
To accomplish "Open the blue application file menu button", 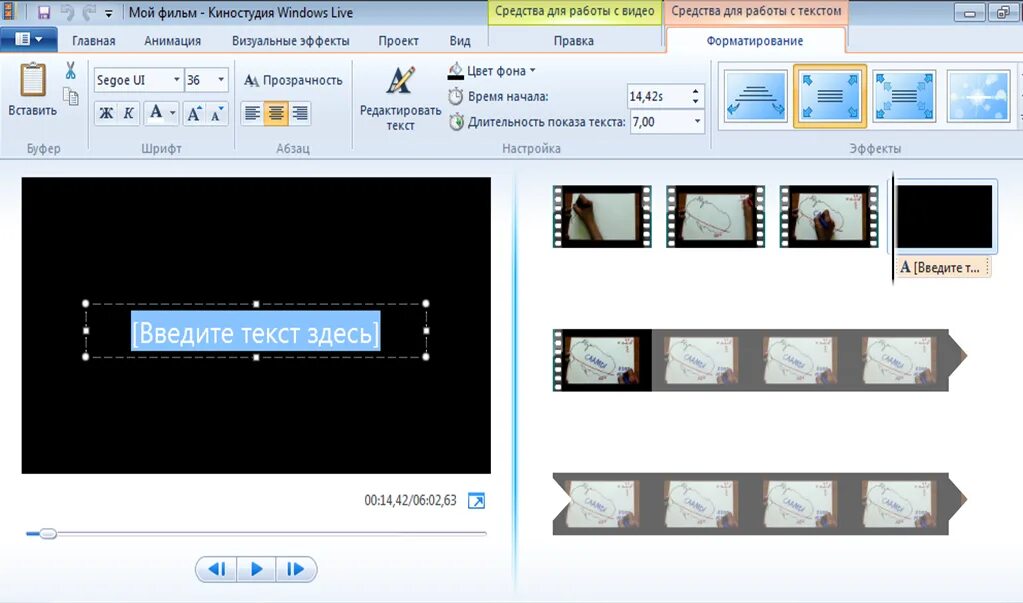I will [x=28, y=39].
